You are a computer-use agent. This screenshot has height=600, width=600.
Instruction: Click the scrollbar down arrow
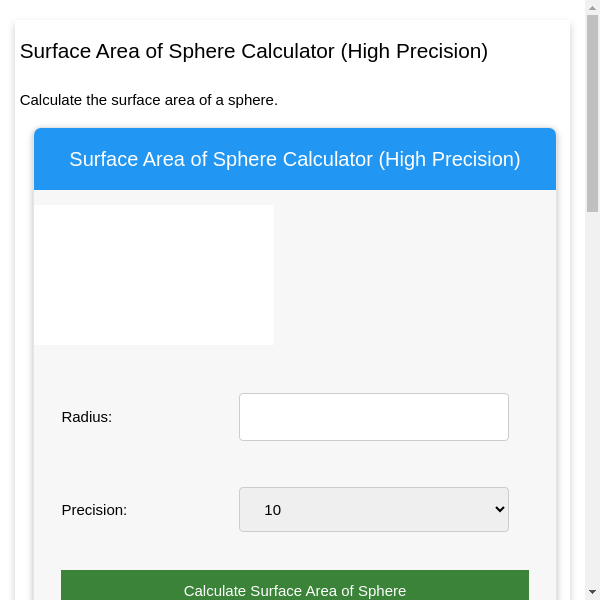pyautogui.click(x=592, y=591)
